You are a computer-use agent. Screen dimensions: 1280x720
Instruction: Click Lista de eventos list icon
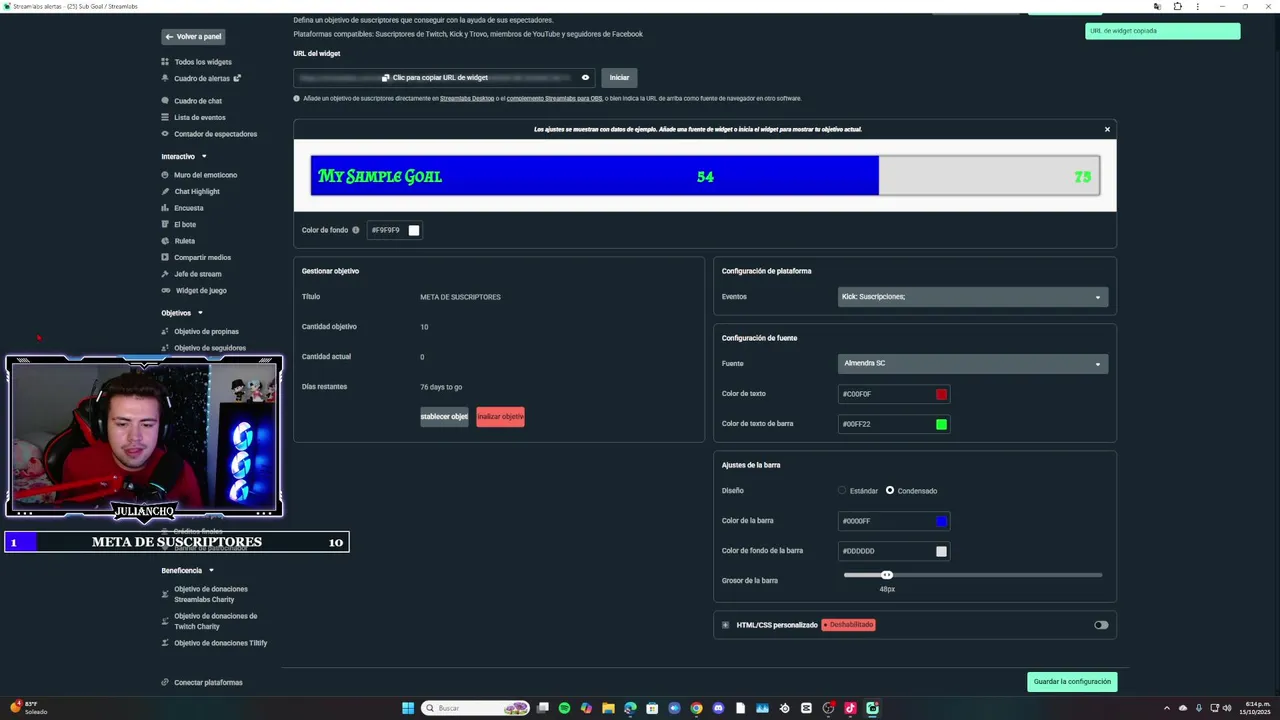[x=165, y=117]
